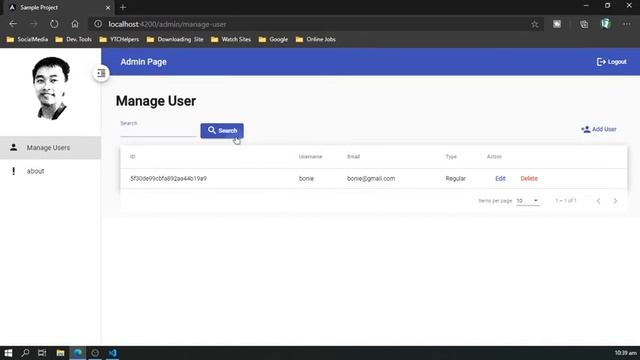Screen dimensions: 640x360
Task: Open Online Jobs bookmarks folder
Action: coord(316,40)
